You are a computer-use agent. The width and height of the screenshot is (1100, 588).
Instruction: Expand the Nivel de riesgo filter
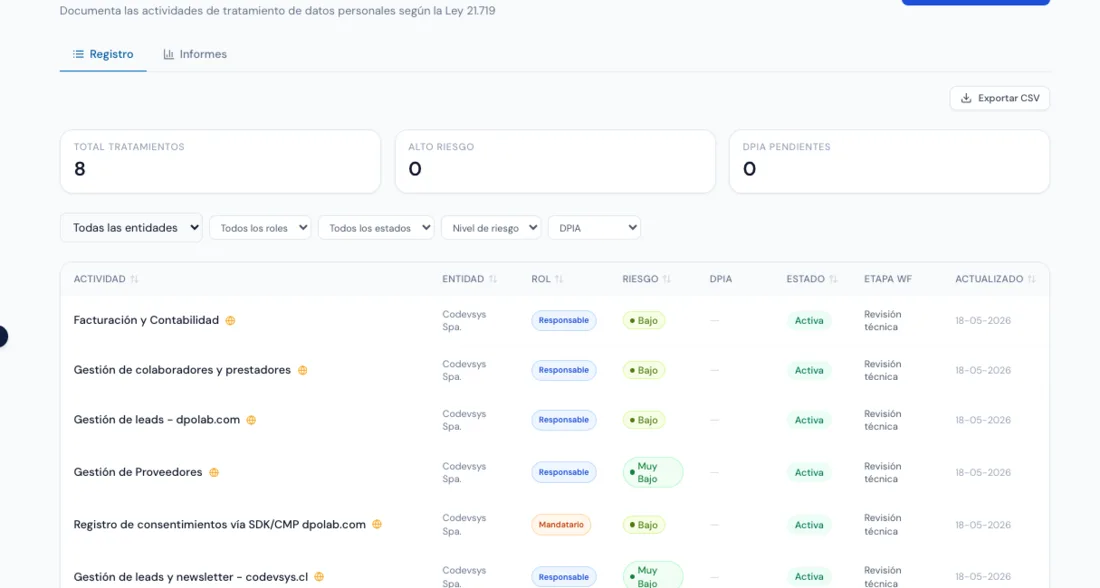pyautogui.click(x=491, y=228)
